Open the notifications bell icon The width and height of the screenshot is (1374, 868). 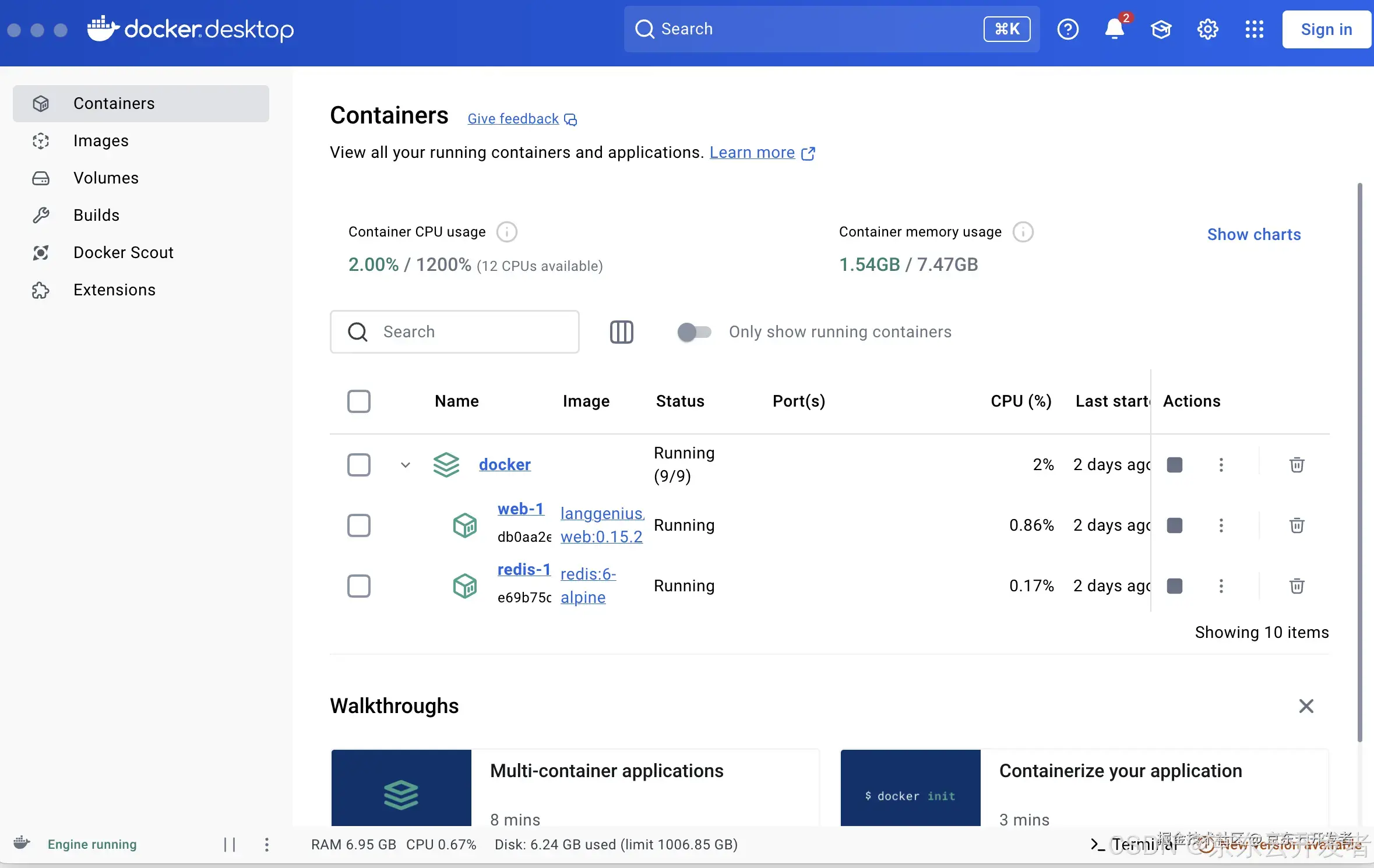1114,29
